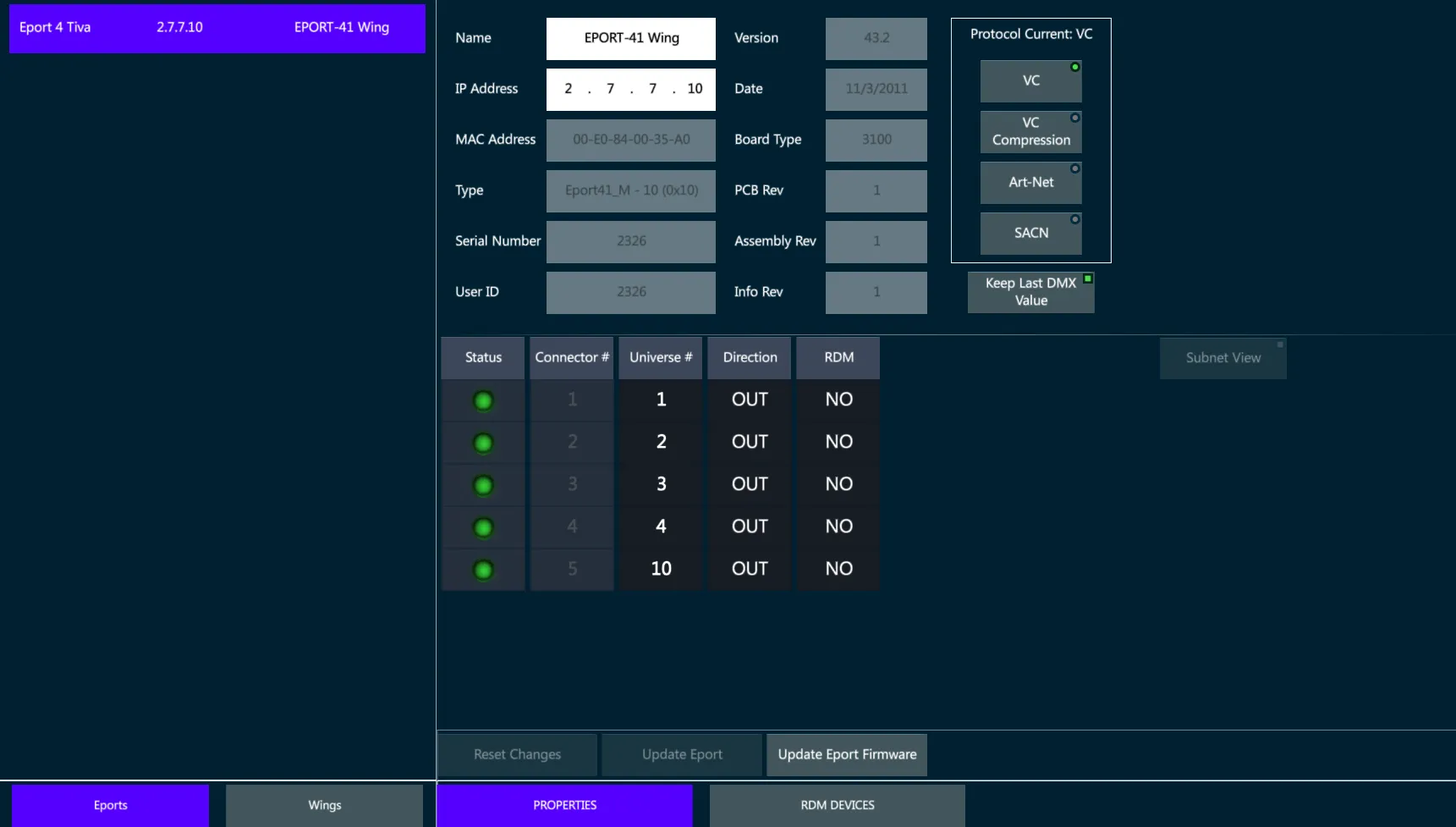
Task: Select VC Compression protocol
Action: (1030, 132)
